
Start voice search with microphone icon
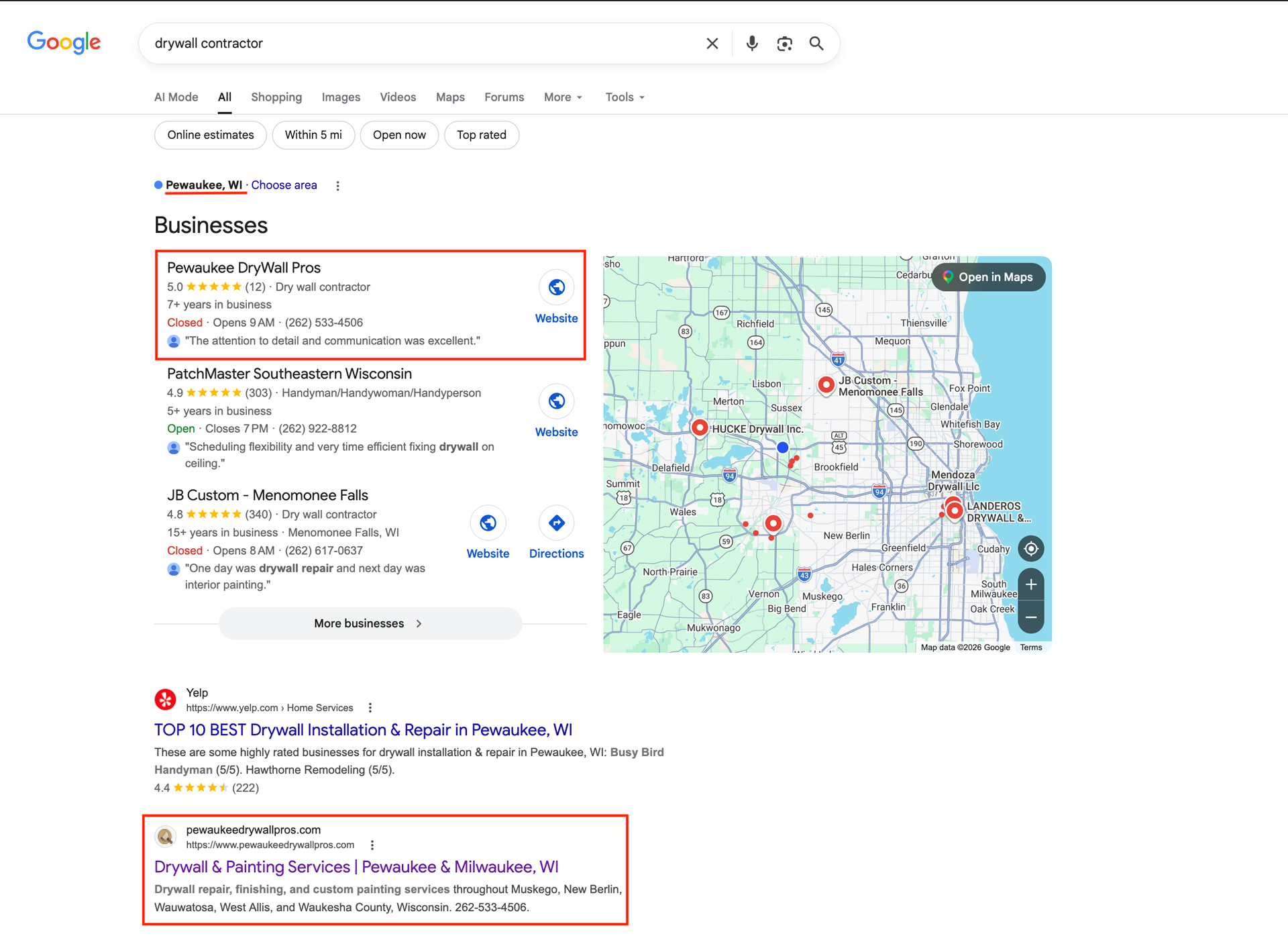[x=752, y=44]
